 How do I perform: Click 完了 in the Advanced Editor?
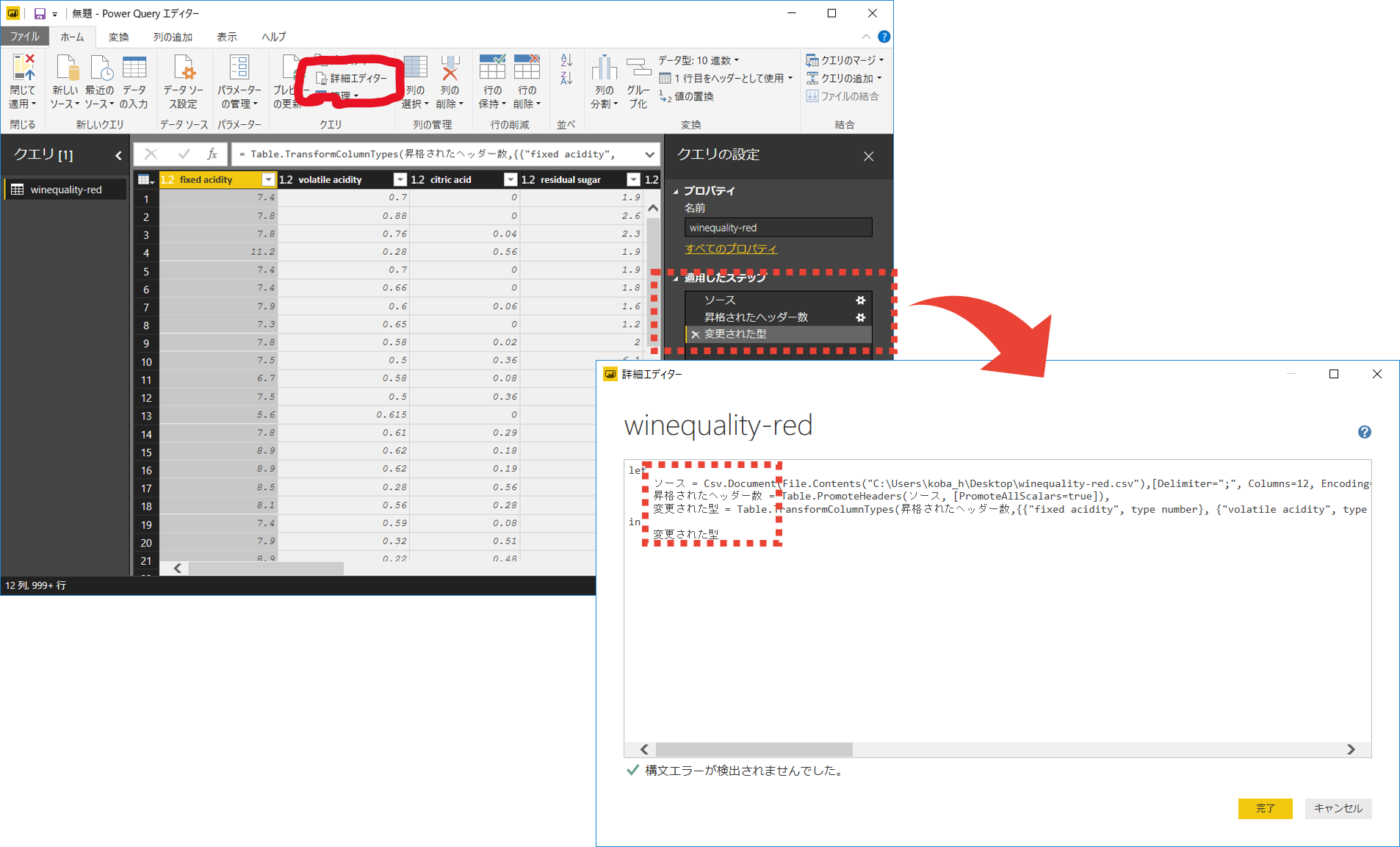tap(1265, 808)
